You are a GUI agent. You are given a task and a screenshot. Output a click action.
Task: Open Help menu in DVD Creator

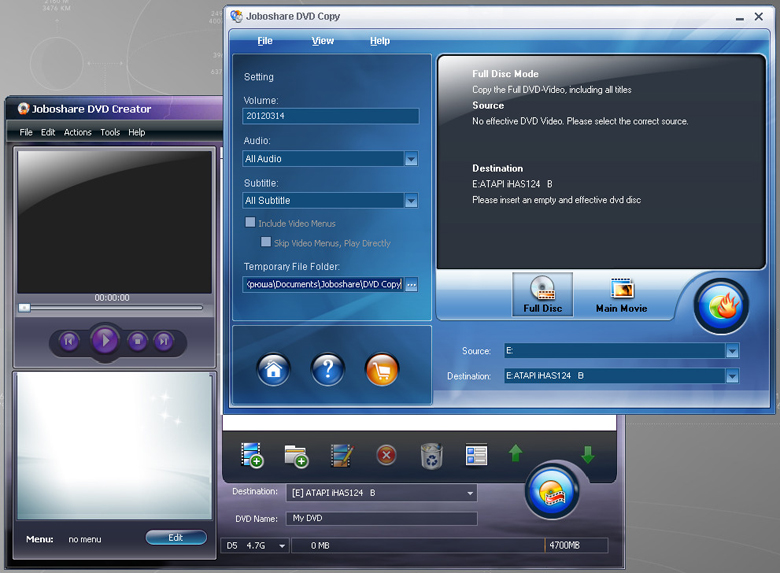(136, 132)
